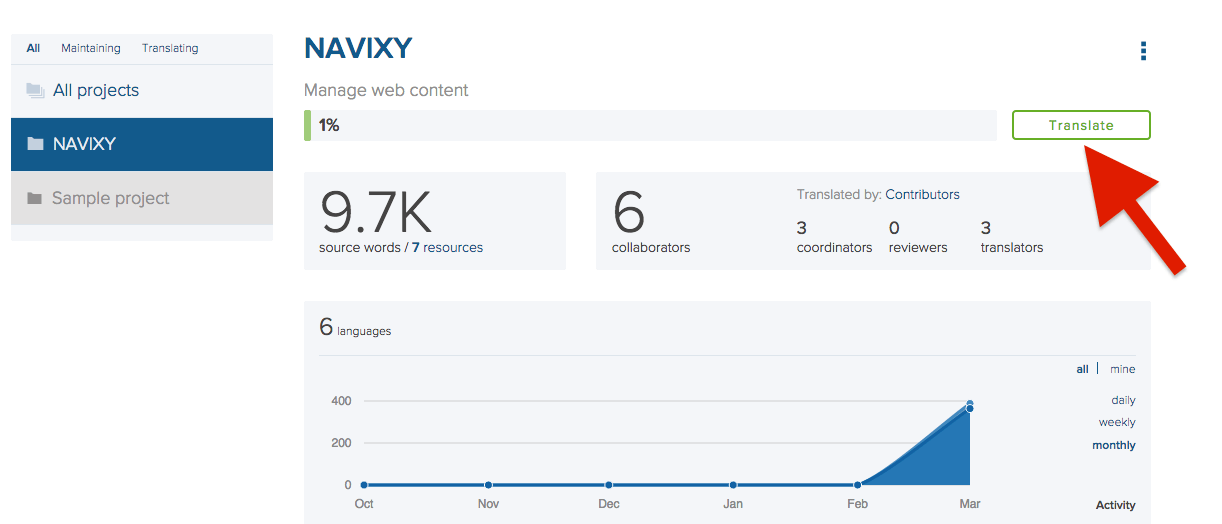The width and height of the screenshot is (1222, 524).
Task: Select the All filter tab
Action: click(x=33, y=48)
